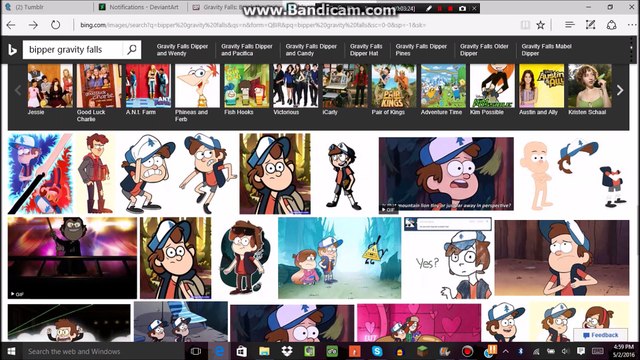
Task: Open Windows Start menu
Action: click(11, 351)
